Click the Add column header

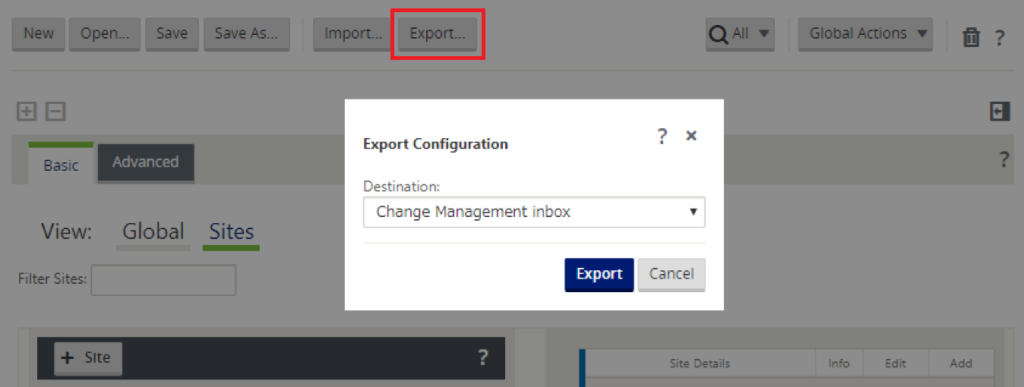(x=961, y=364)
